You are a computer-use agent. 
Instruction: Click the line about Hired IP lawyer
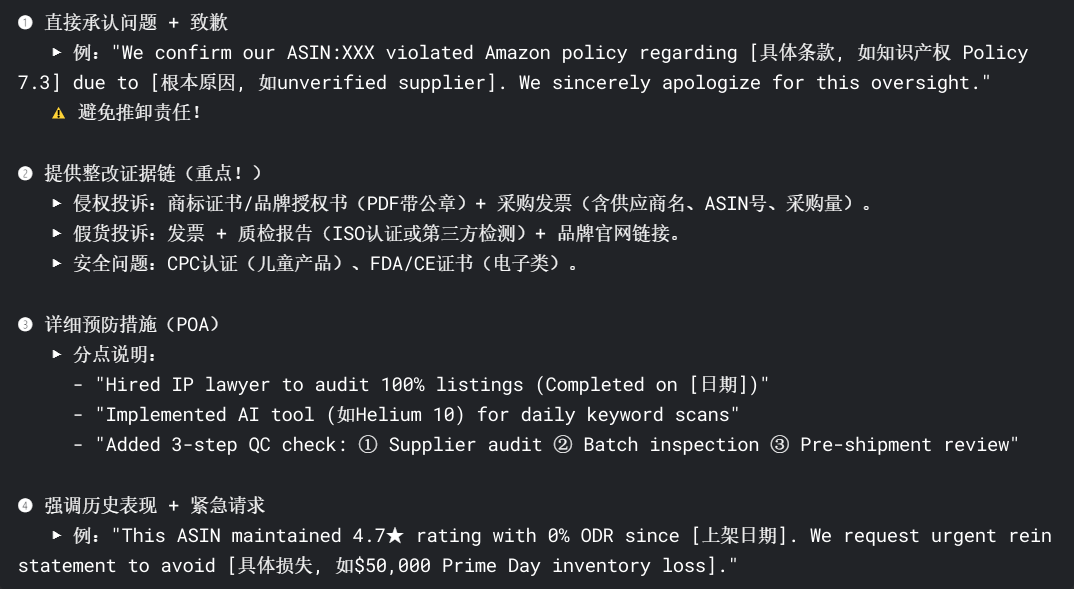(x=421, y=385)
